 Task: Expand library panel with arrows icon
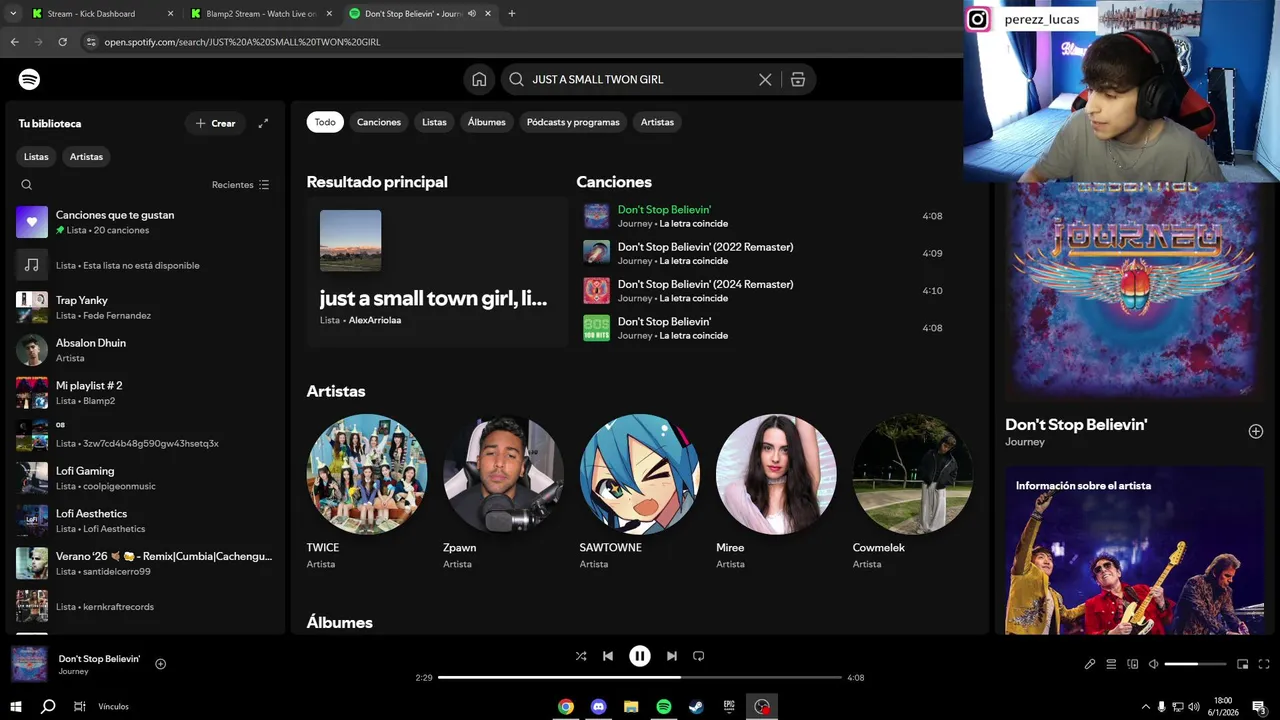(263, 123)
